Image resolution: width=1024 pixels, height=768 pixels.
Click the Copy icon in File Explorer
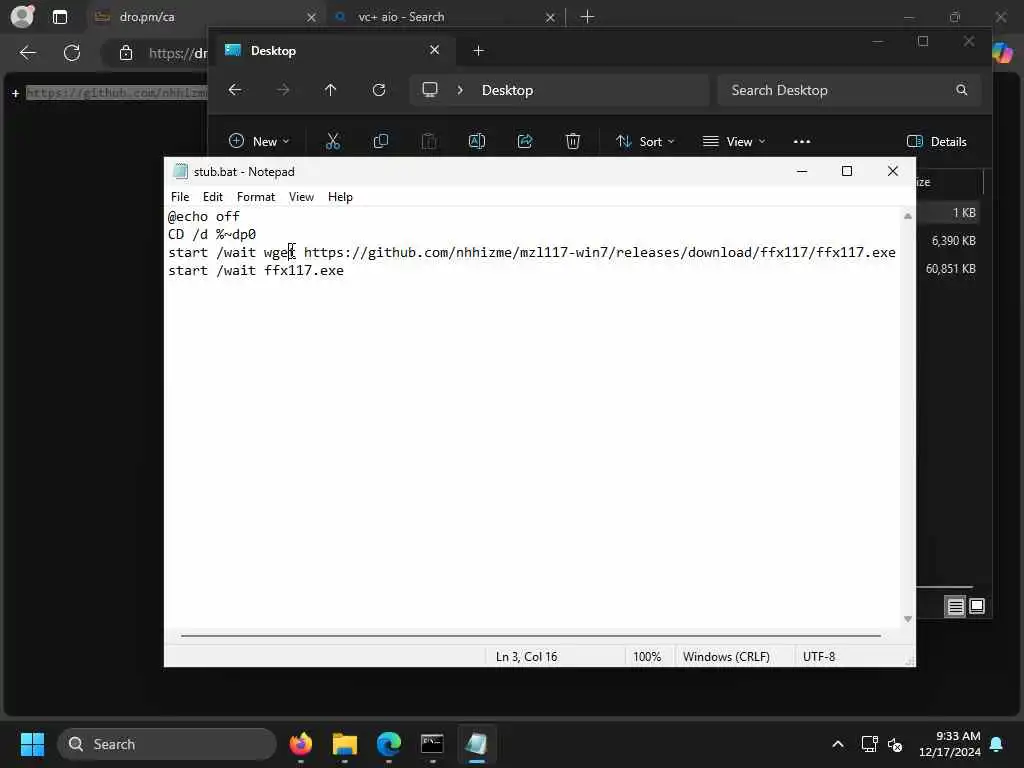coord(381,141)
